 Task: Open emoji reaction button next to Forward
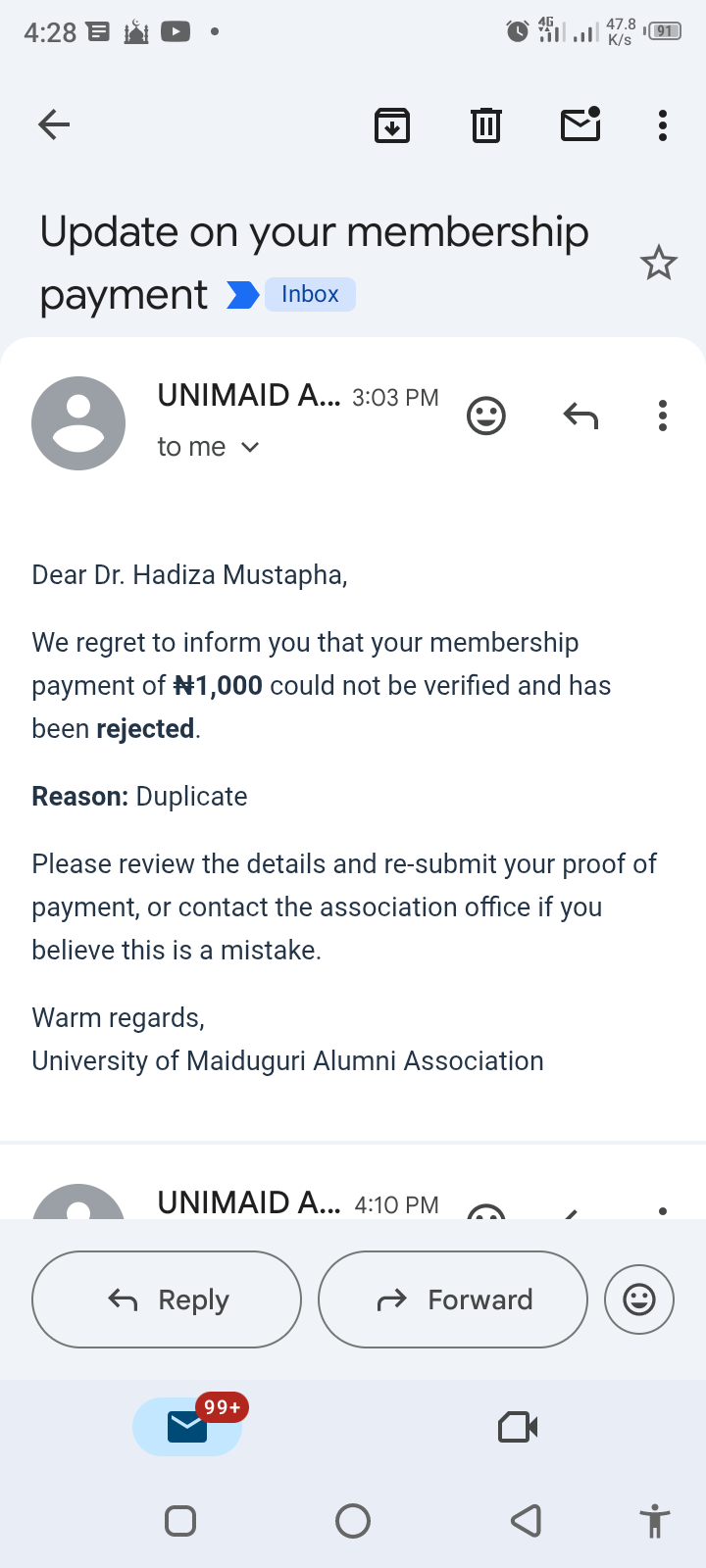pos(639,1299)
